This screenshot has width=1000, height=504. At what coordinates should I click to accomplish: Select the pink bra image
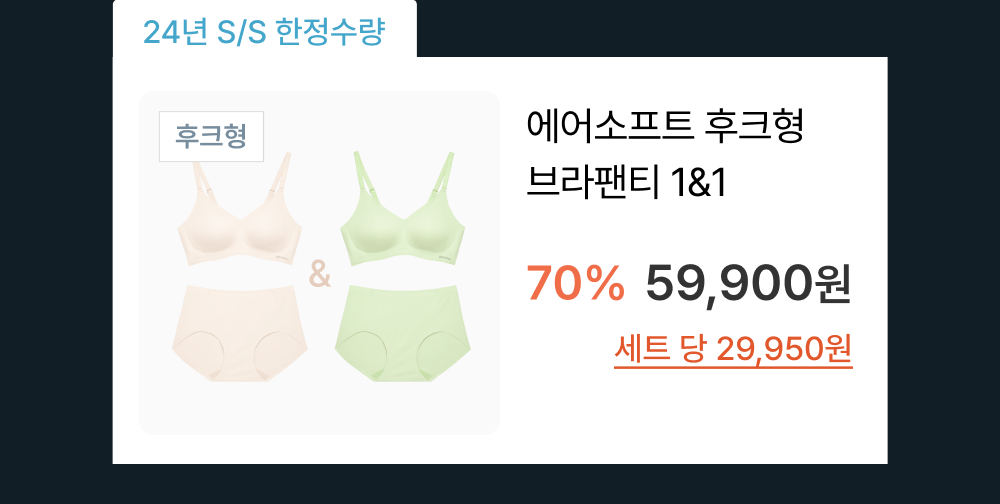tap(240, 209)
